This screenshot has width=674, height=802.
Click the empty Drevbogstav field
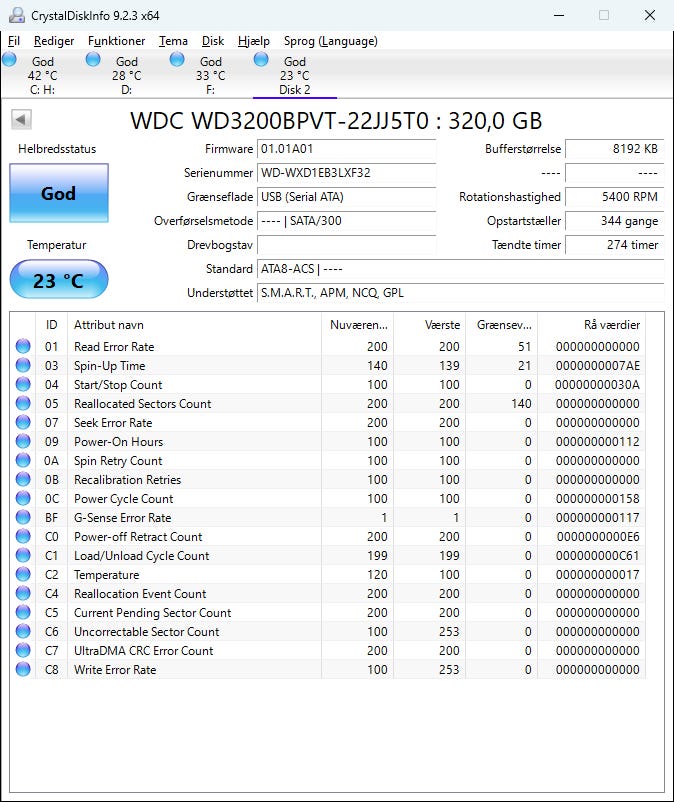pos(346,245)
